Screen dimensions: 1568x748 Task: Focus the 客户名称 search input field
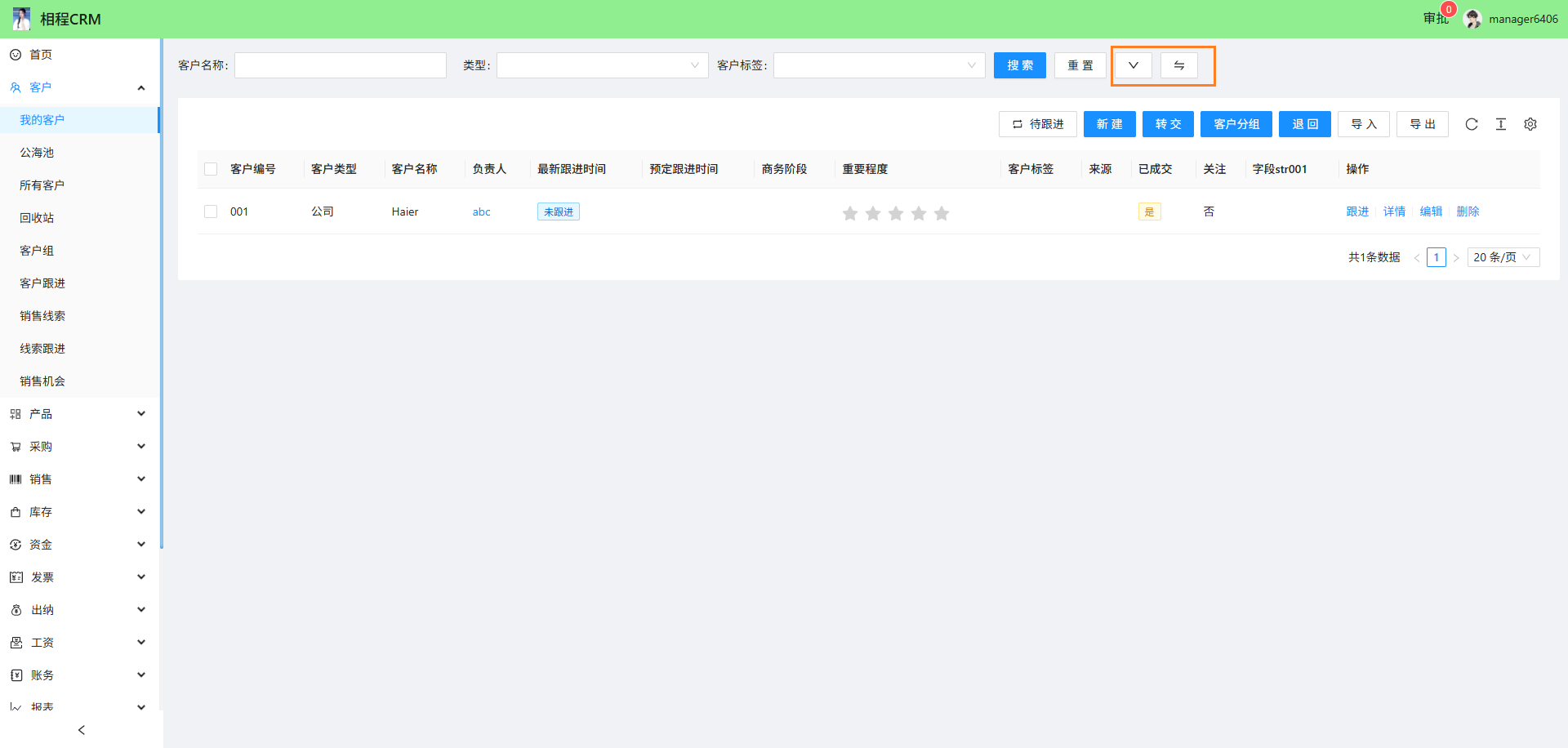(341, 65)
